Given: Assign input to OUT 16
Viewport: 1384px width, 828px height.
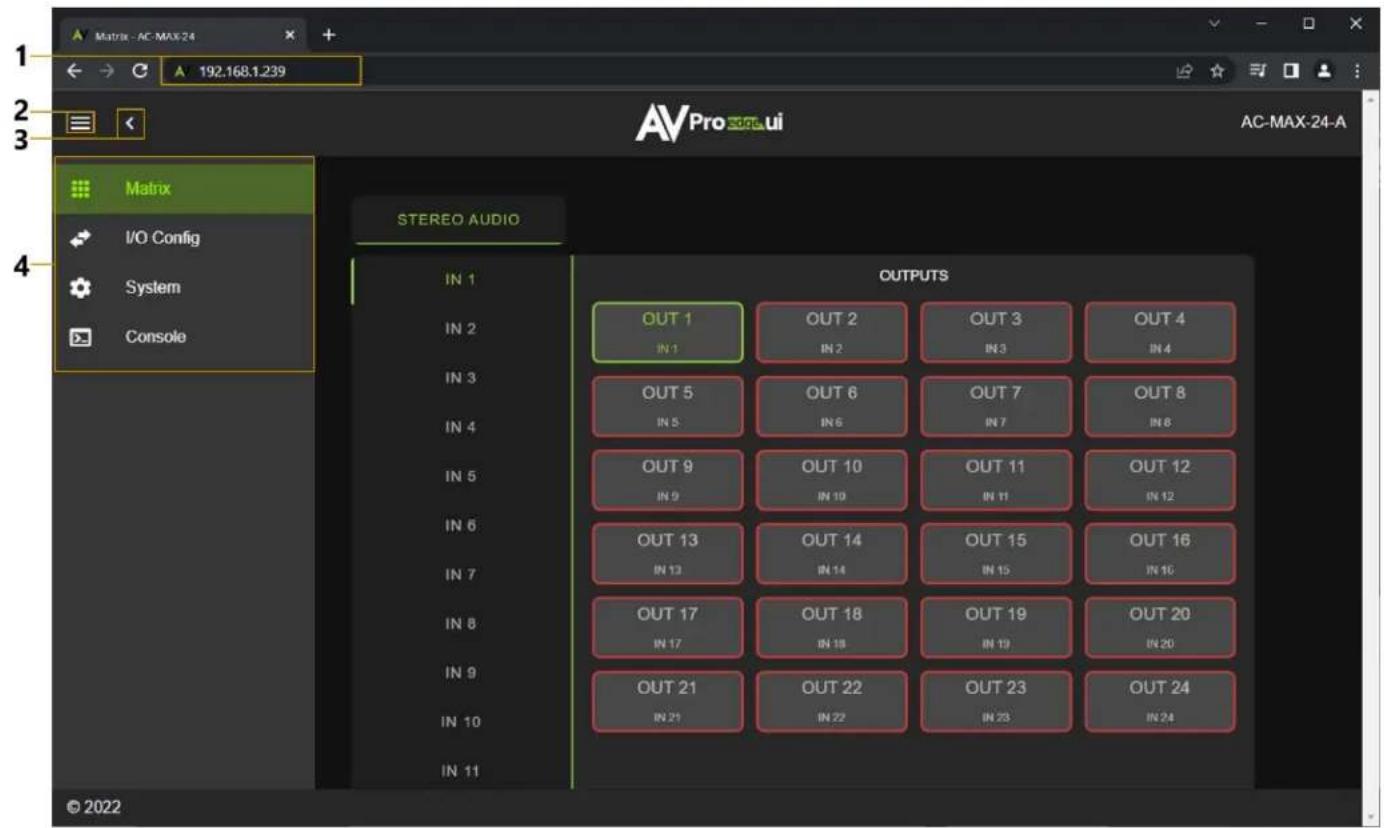Looking at the screenshot, I should pos(1160,554).
